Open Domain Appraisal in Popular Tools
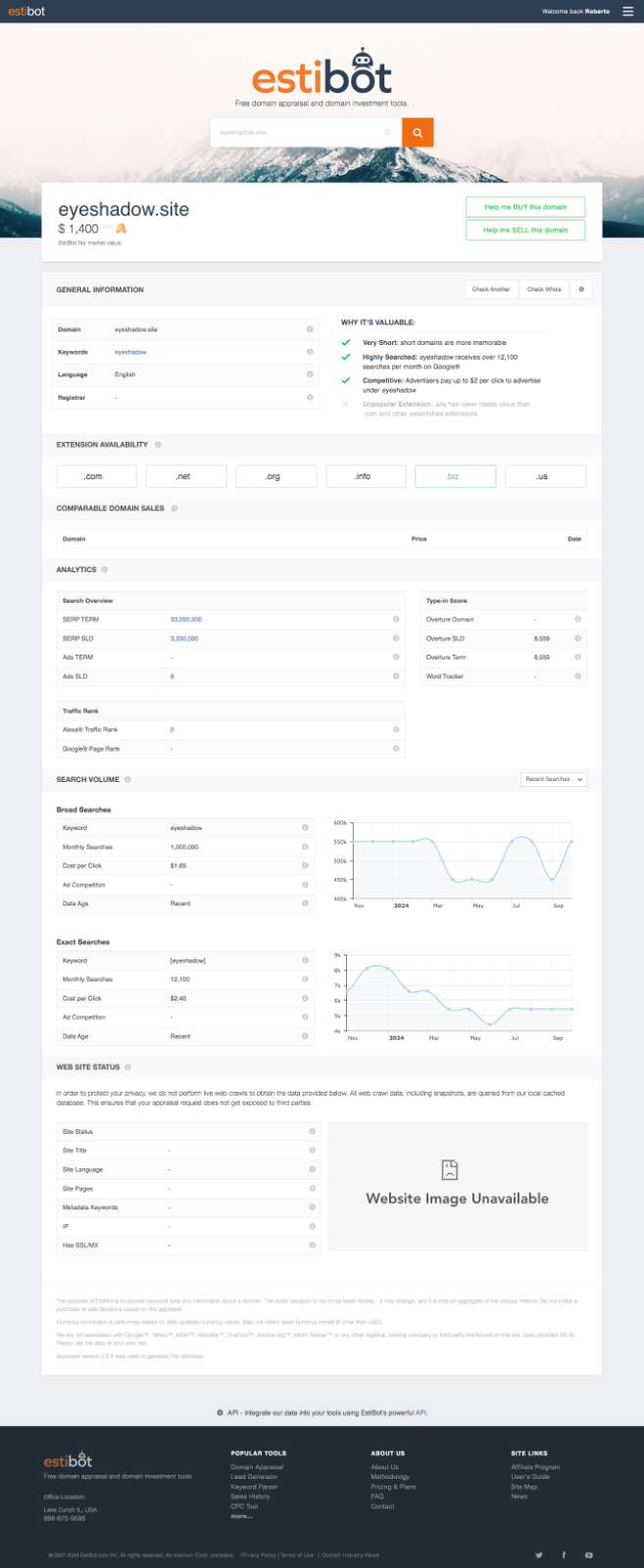 pos(257,1467)
